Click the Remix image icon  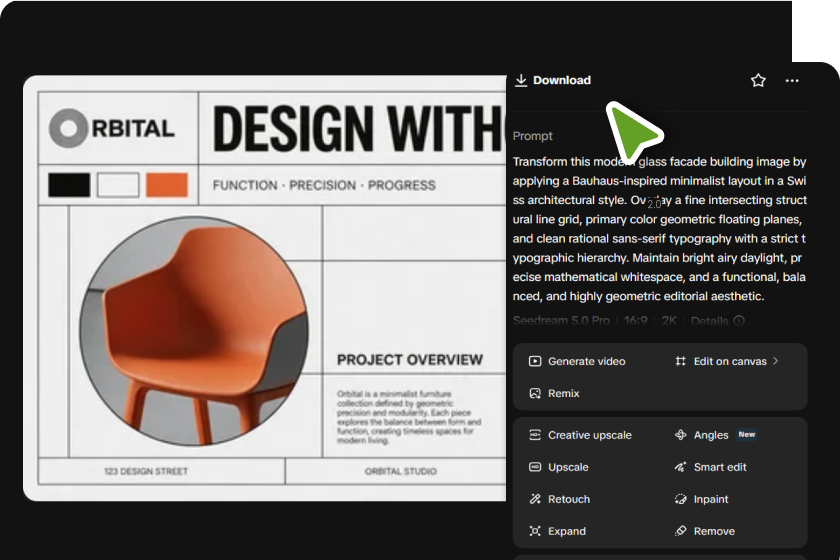click(535, 393)
